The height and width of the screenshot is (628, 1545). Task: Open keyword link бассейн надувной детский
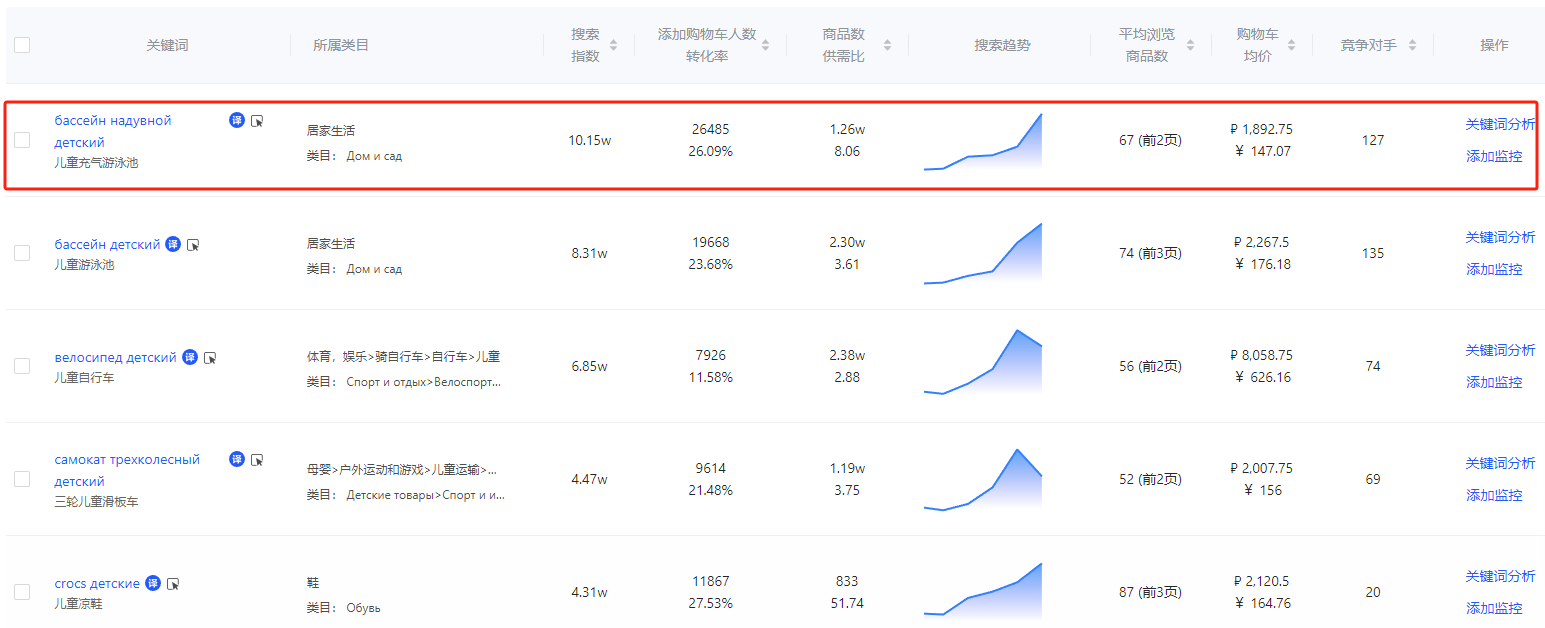(113, 131)
